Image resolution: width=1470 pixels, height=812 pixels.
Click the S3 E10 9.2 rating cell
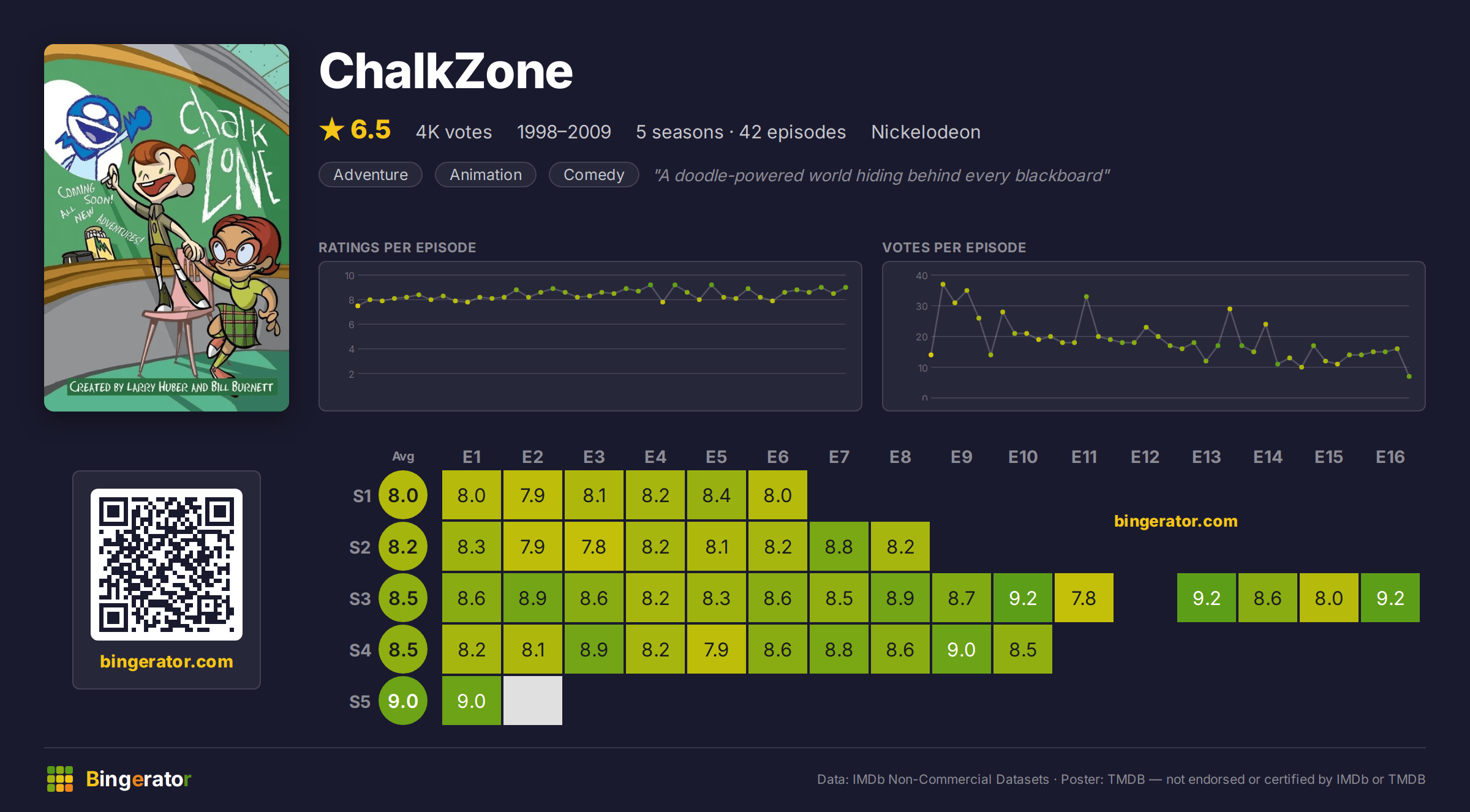[x=1023, y=598]
